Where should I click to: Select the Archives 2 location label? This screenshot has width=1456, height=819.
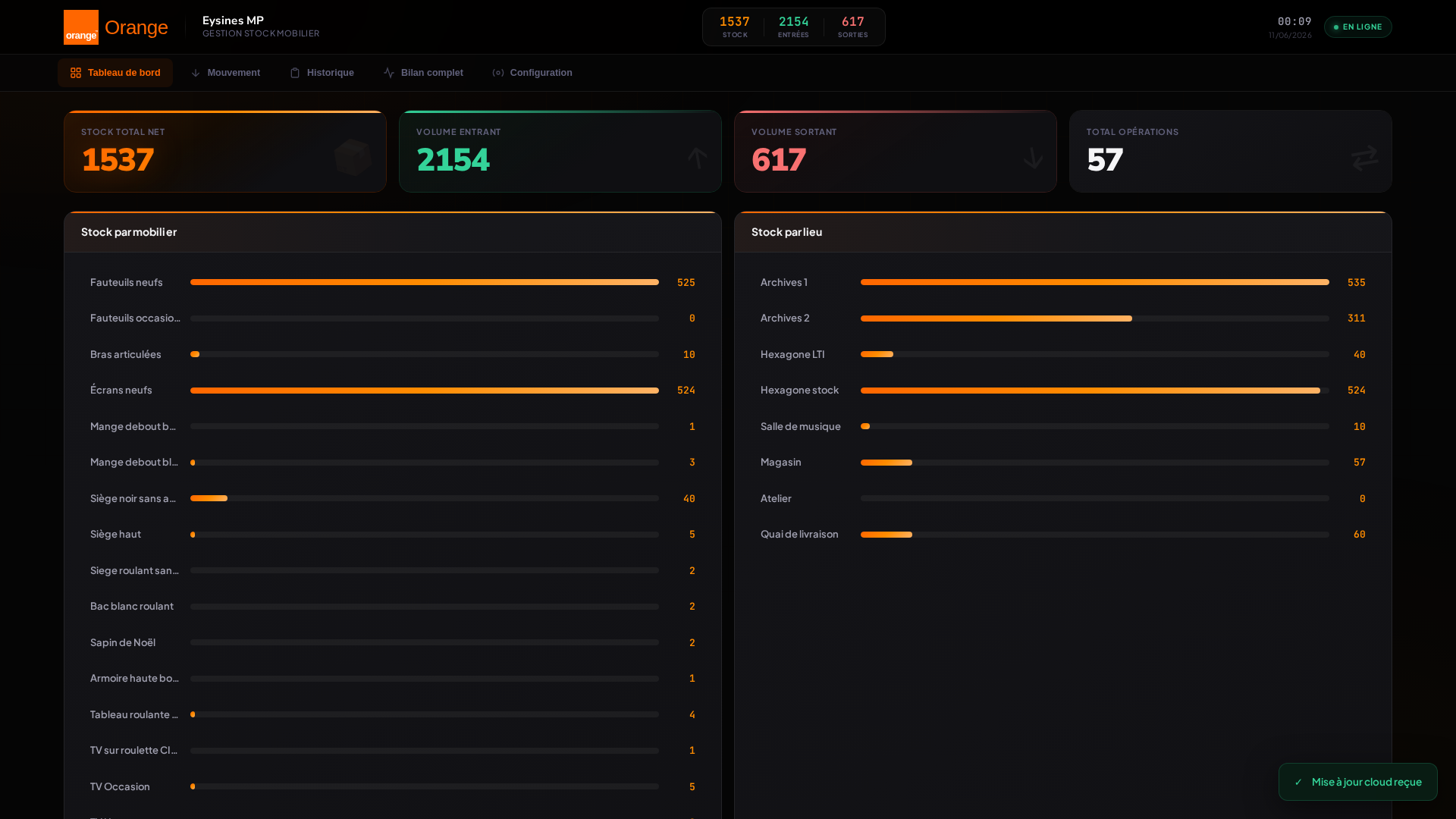785,318
